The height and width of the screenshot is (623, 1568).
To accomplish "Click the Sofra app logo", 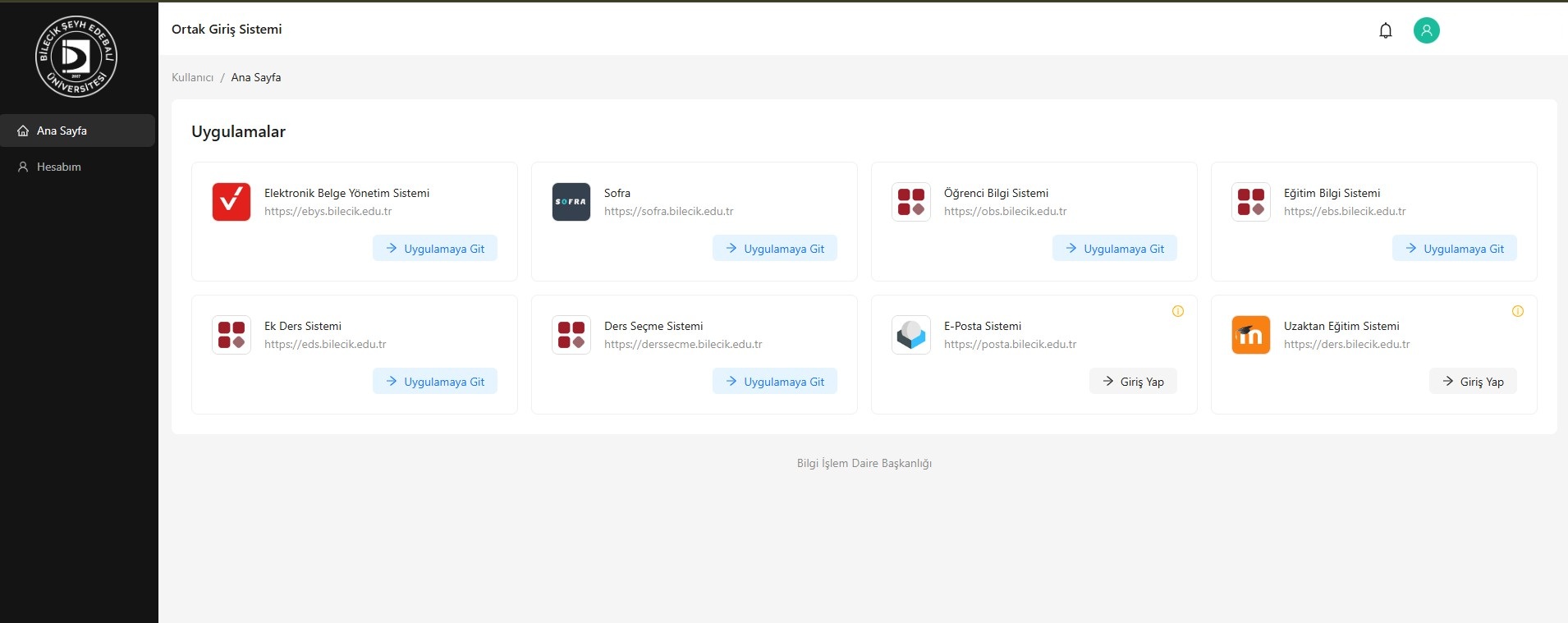I will tap(571, 202).
